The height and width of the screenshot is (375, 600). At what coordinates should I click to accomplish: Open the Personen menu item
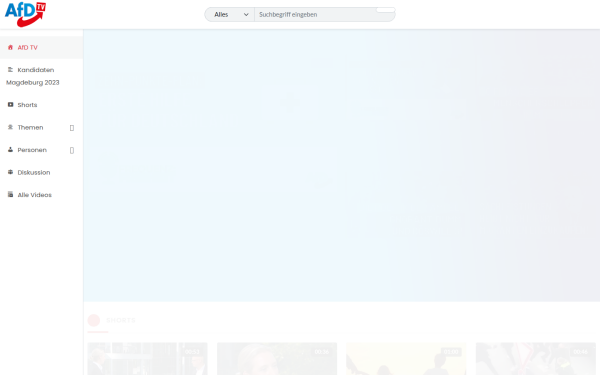pos(32,150)
